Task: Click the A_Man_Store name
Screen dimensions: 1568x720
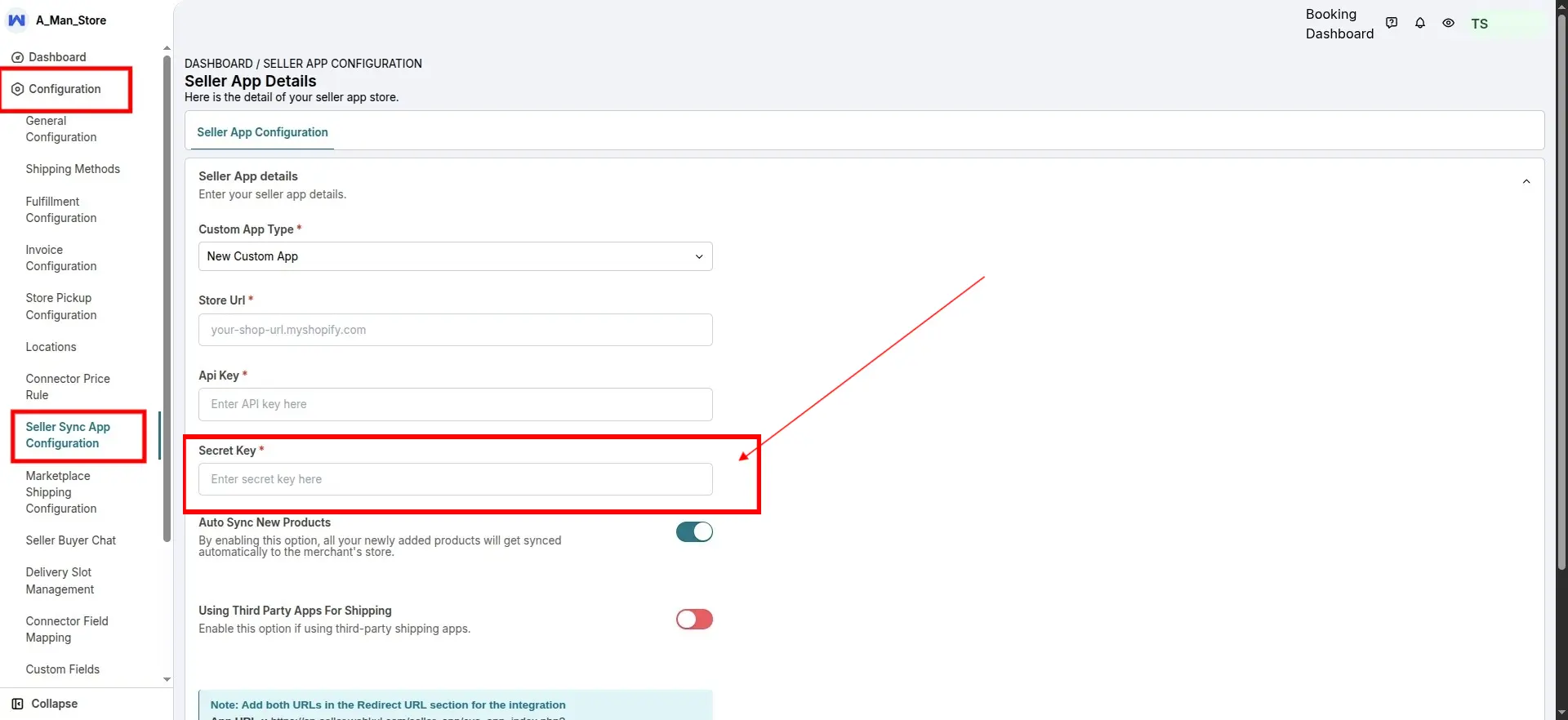Action: (x=71, y=20)
